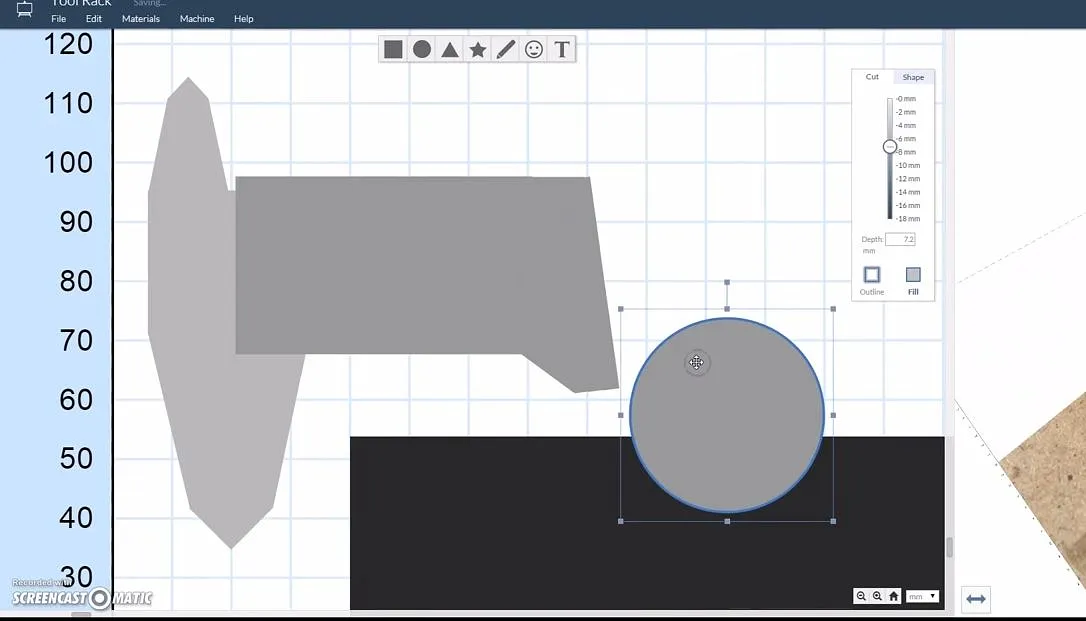
Task: Zoom out of the canvas
Action: tap(861, 596)
